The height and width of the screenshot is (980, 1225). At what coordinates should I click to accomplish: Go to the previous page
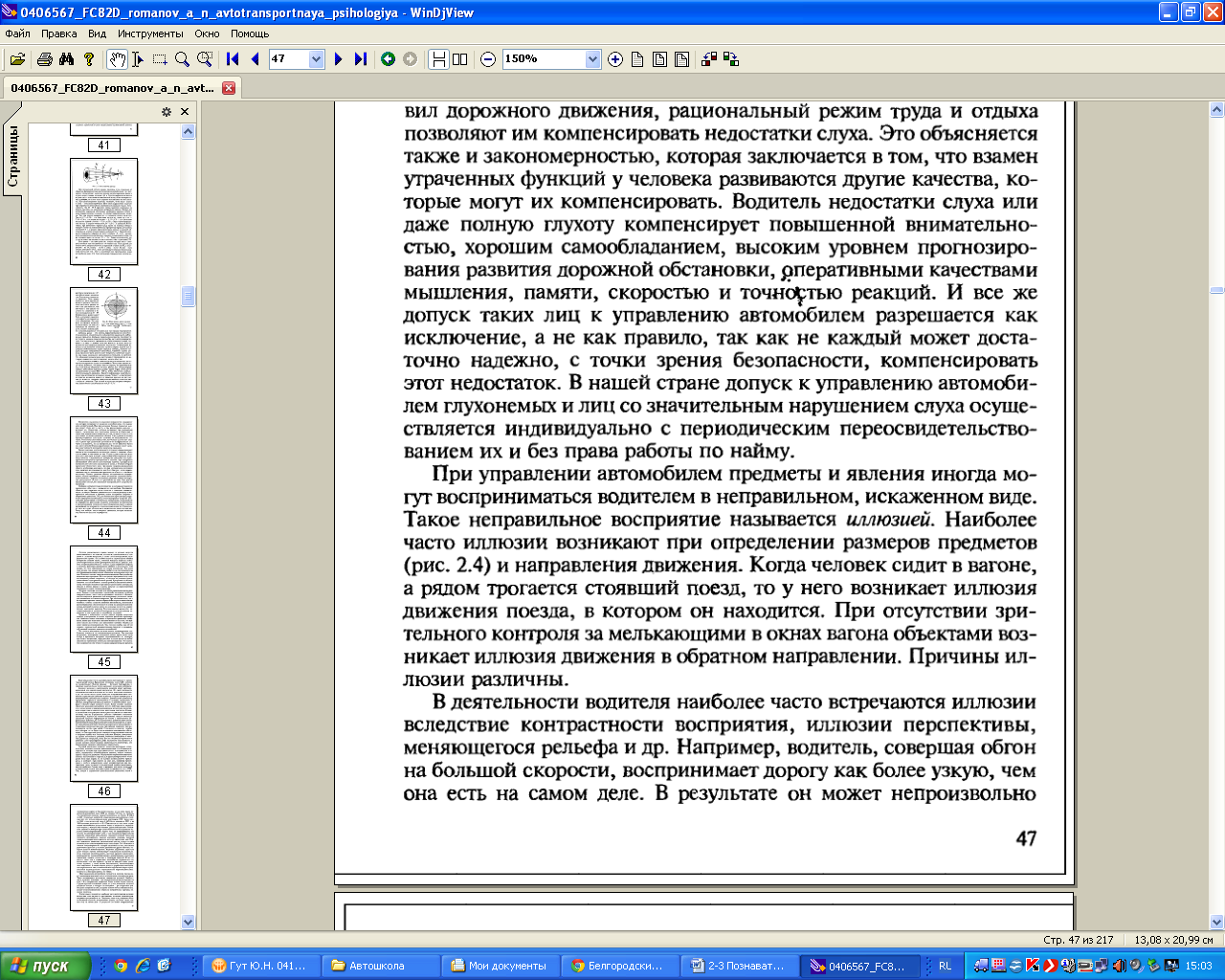255,59
